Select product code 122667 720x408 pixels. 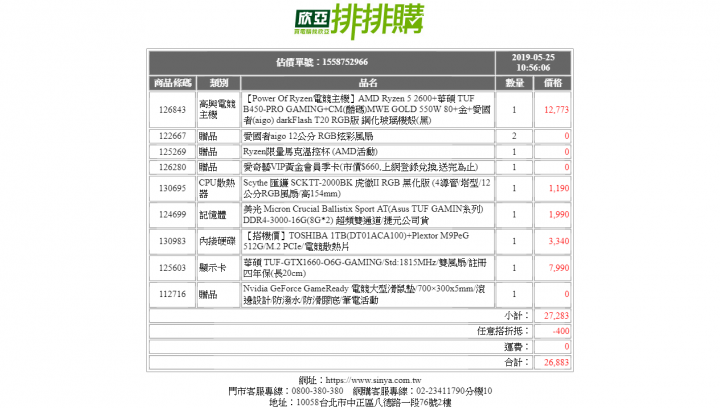(172, 136)
